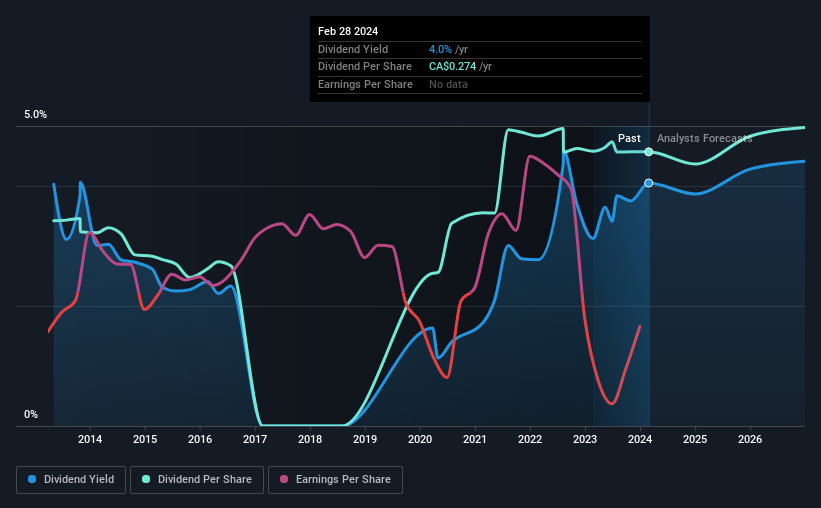Click the blue data point marker on Dividend Yield line
The width and height of the screenshot is (821, 508).
[649, 183]
